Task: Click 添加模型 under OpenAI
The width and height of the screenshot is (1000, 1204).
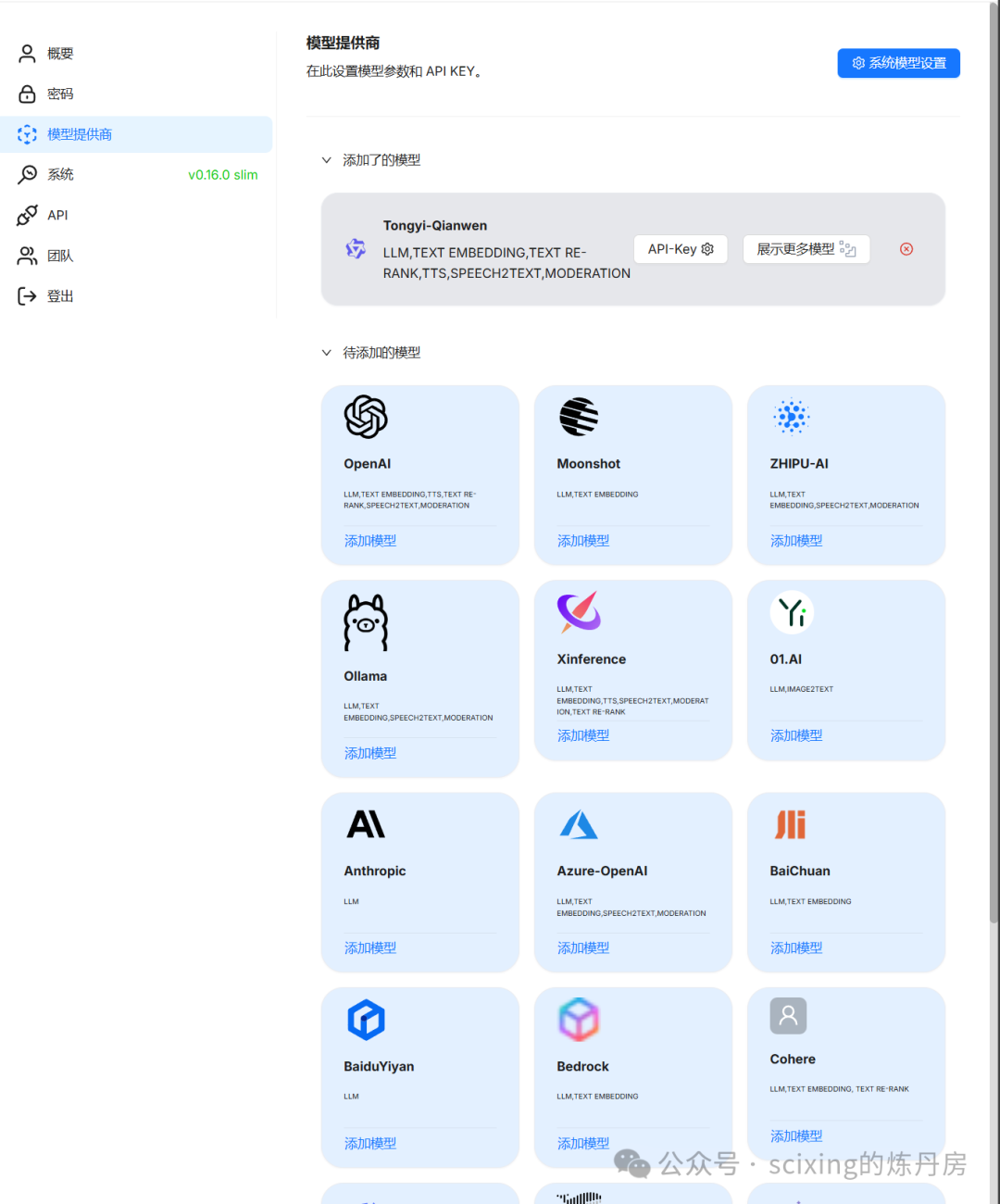Action: coord(370,541)
